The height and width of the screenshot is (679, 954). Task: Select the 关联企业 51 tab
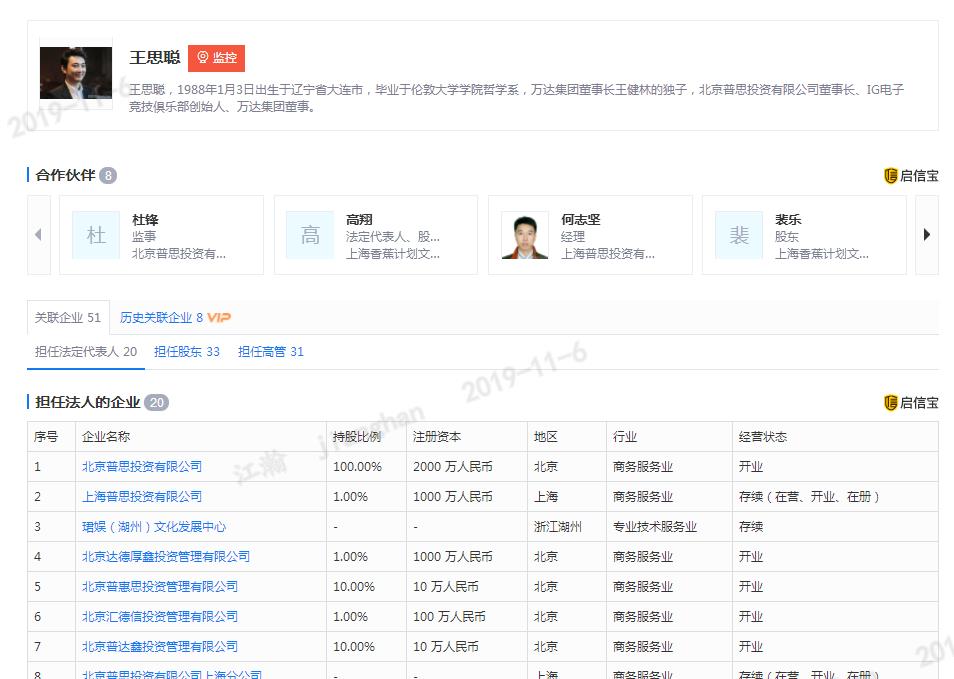[68, 318]
